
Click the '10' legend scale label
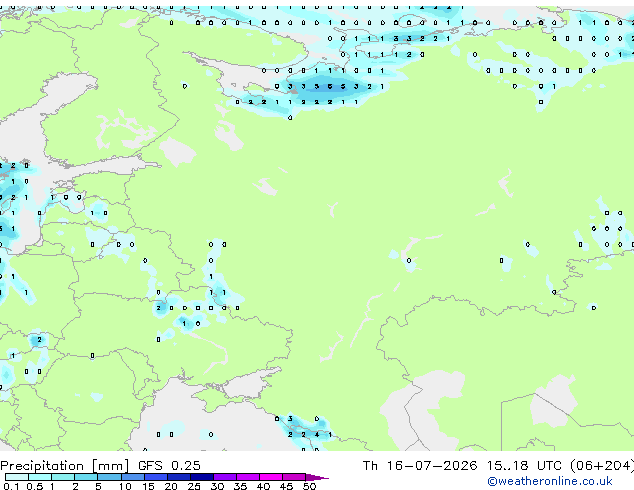(125, 486)
